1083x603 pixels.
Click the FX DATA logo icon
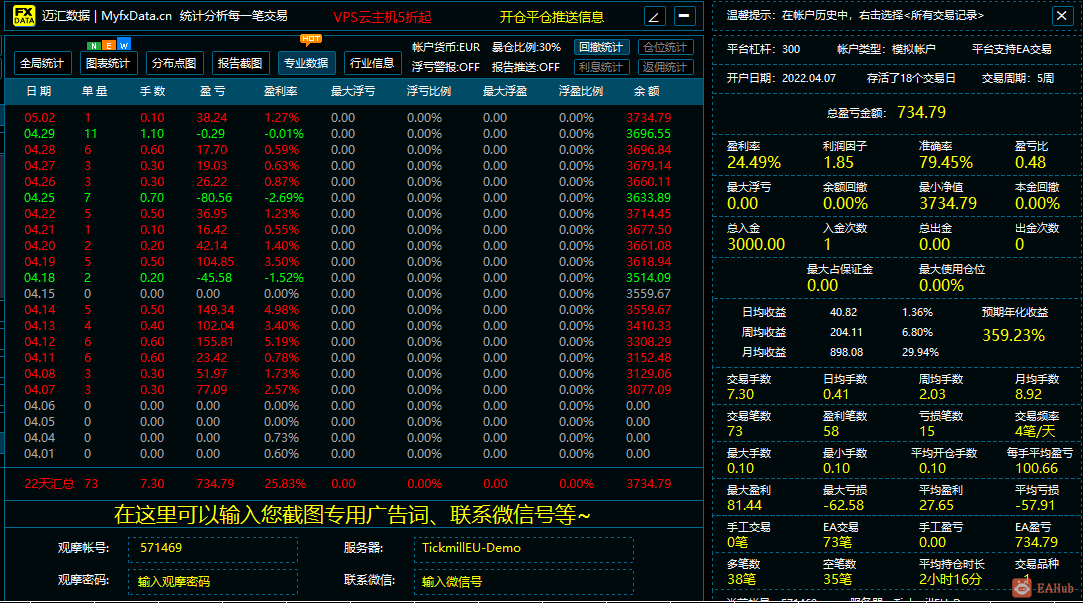point(24,15)
